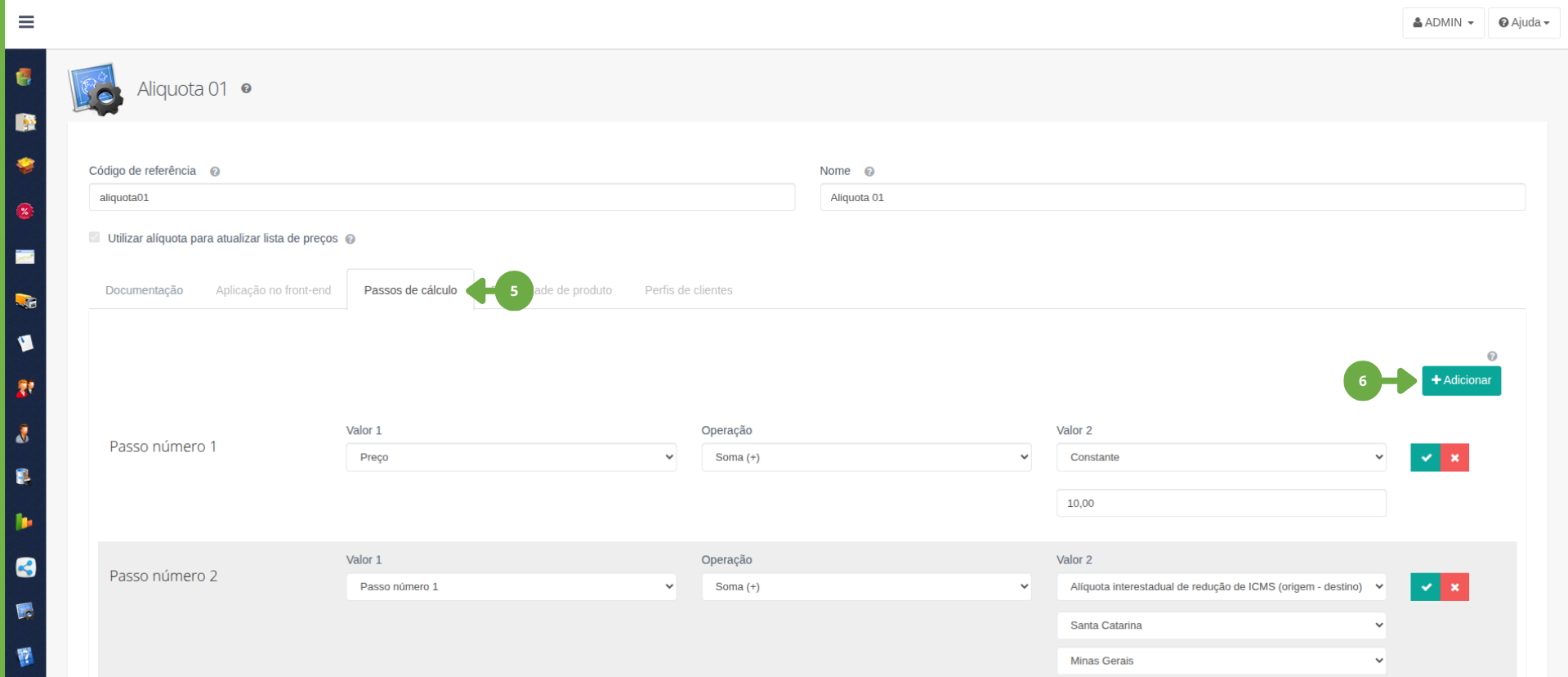Open the share sidebar icon
Viewport: 1568px width, 677px height.
point(25,567)
